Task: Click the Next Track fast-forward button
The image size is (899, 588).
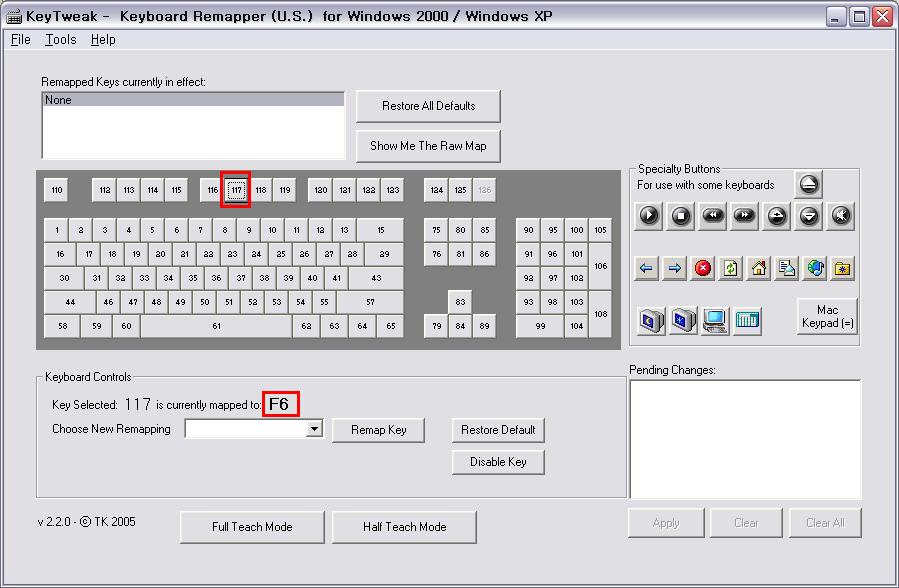Action: pyautogui.click(x=744, y=216)
